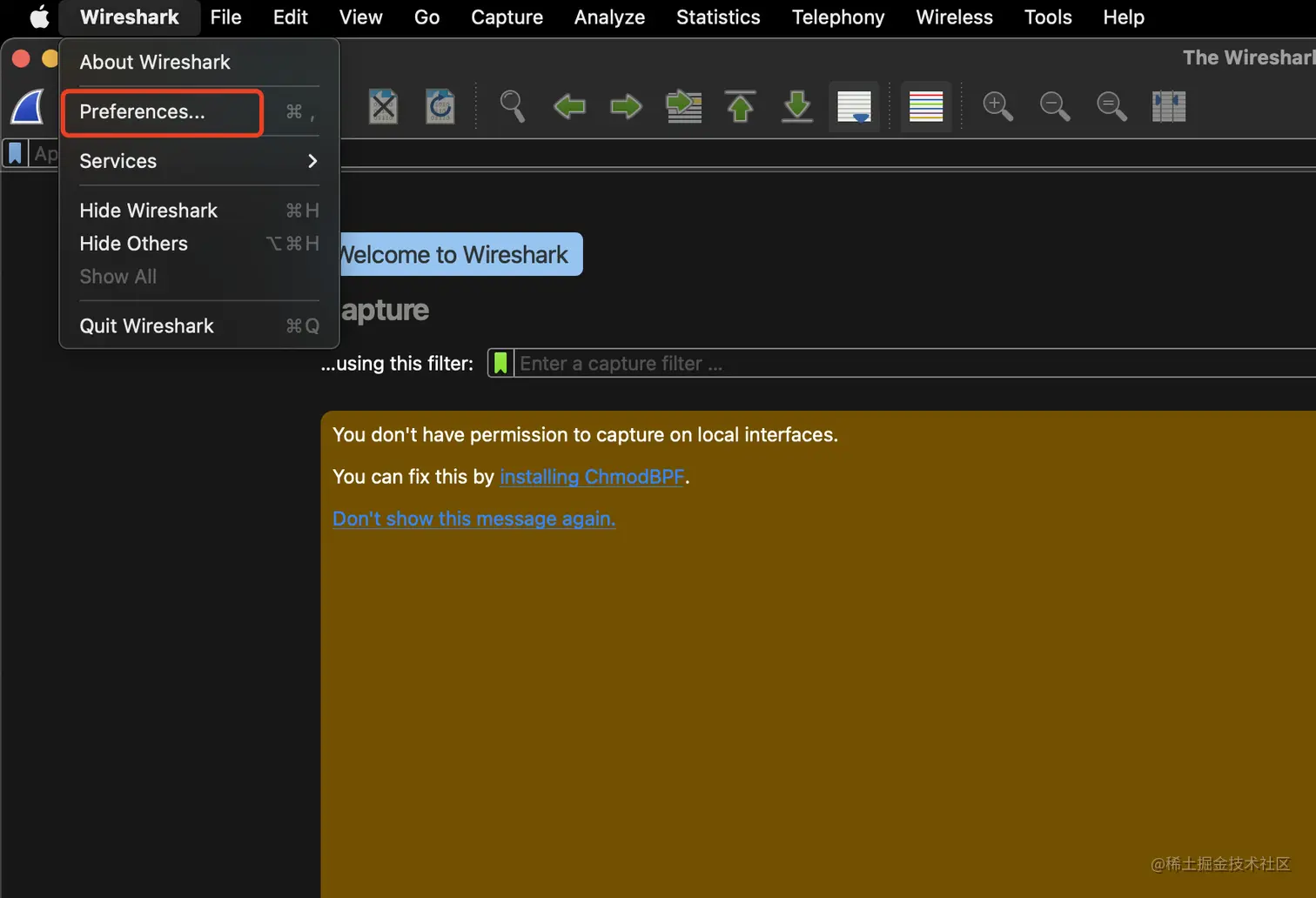Choose Hide Wireshark menu entry
The width and height of the screenshot is (1316, 898).
(x=198, y=211)
